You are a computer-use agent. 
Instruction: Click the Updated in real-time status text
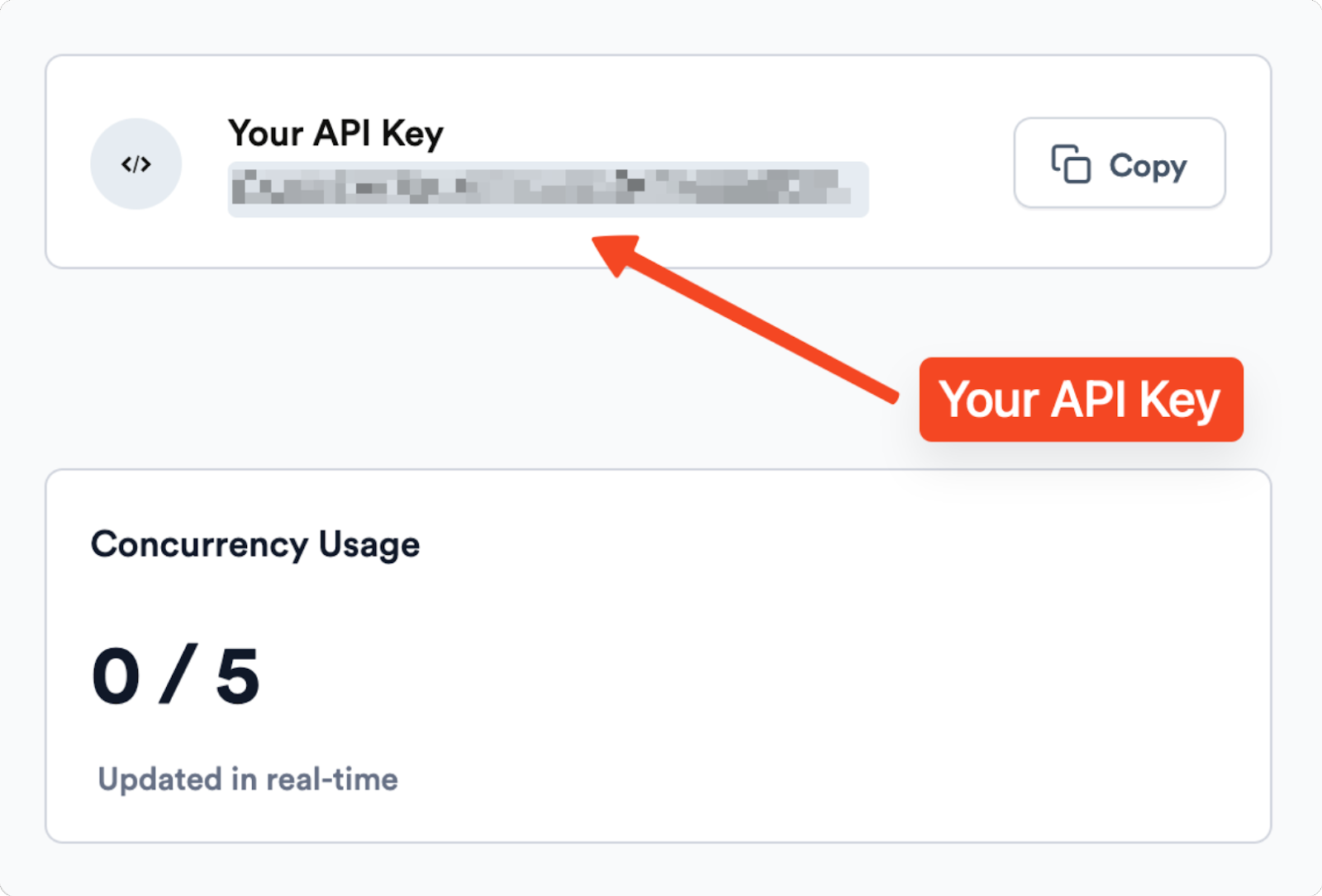[248, 777]
